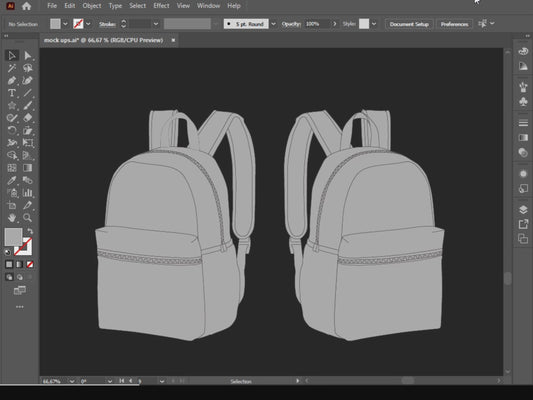The height and width of the screenshot is (400, 533).
Task: Select the Direct Selection tool
Action: [x=28, y=55]
